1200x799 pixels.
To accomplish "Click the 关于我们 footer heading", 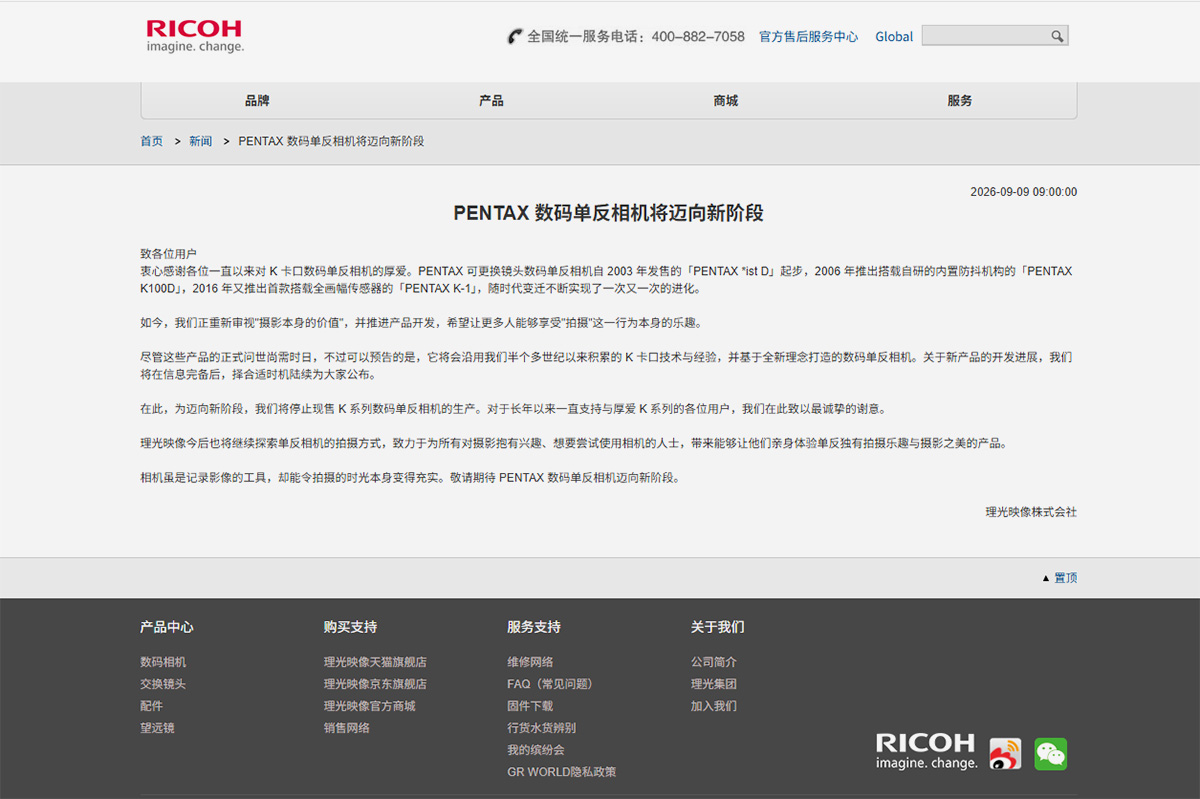I will click(718, 627).
